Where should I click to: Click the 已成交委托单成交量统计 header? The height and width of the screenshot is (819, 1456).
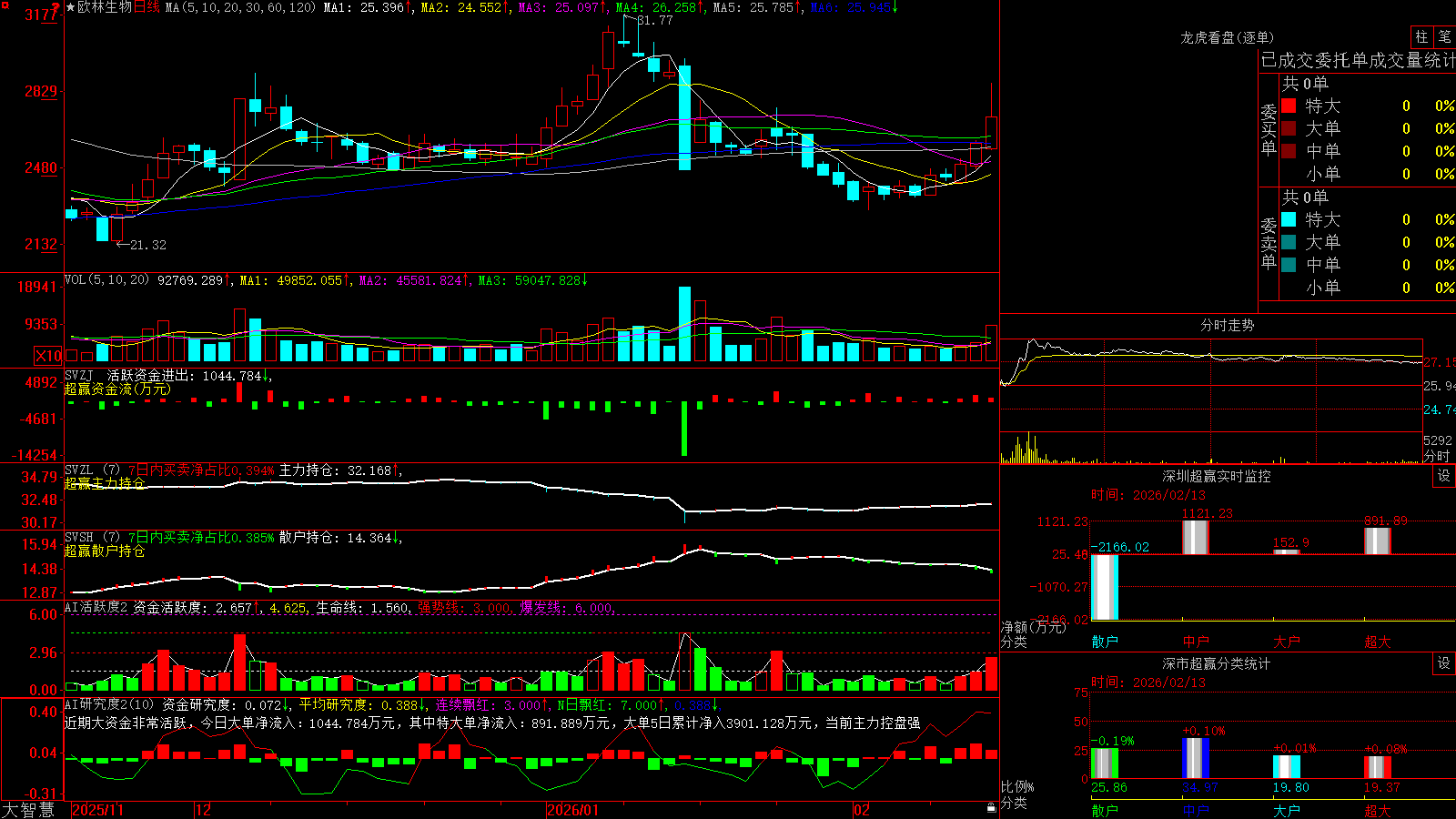click(x=1358, y=60)
